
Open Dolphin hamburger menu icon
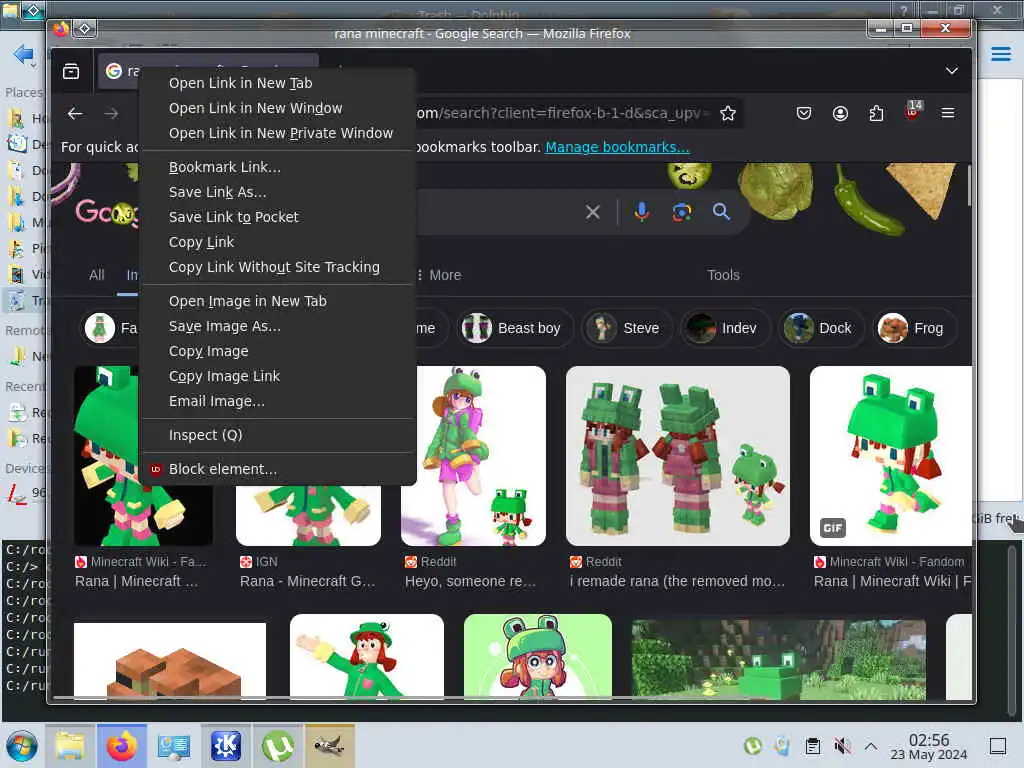point(1000,54)
